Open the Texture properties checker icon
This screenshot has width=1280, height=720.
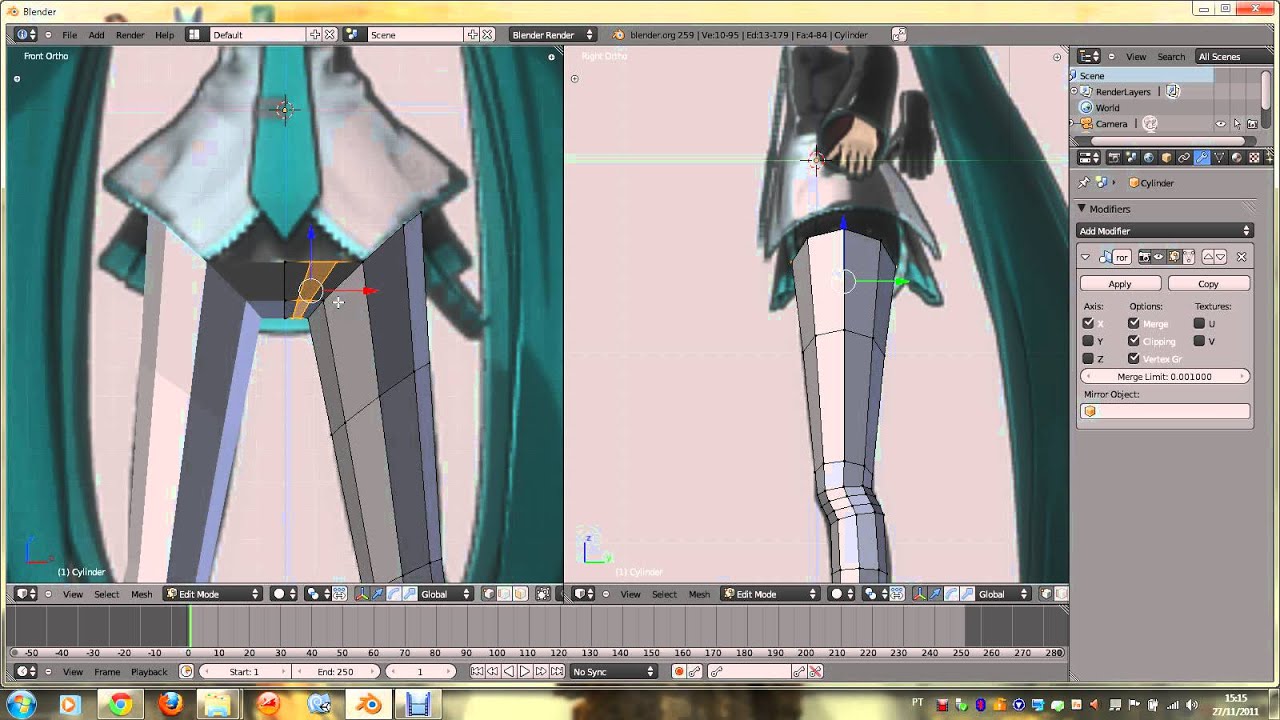pyautogui.click(x=1254, y=158)
